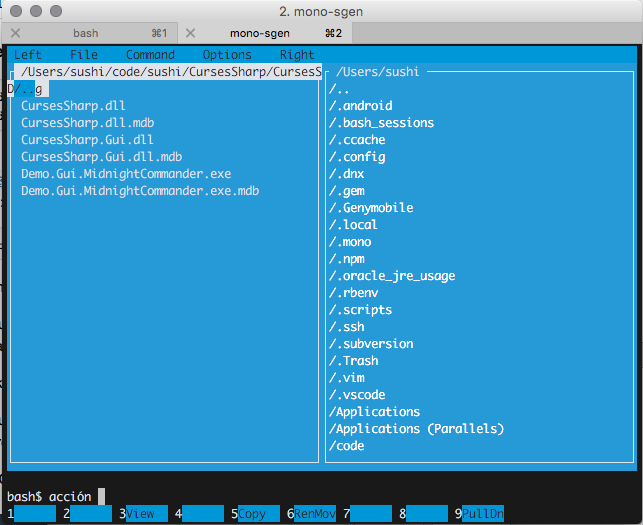Select the /.local directory

(x=353, y=225)
